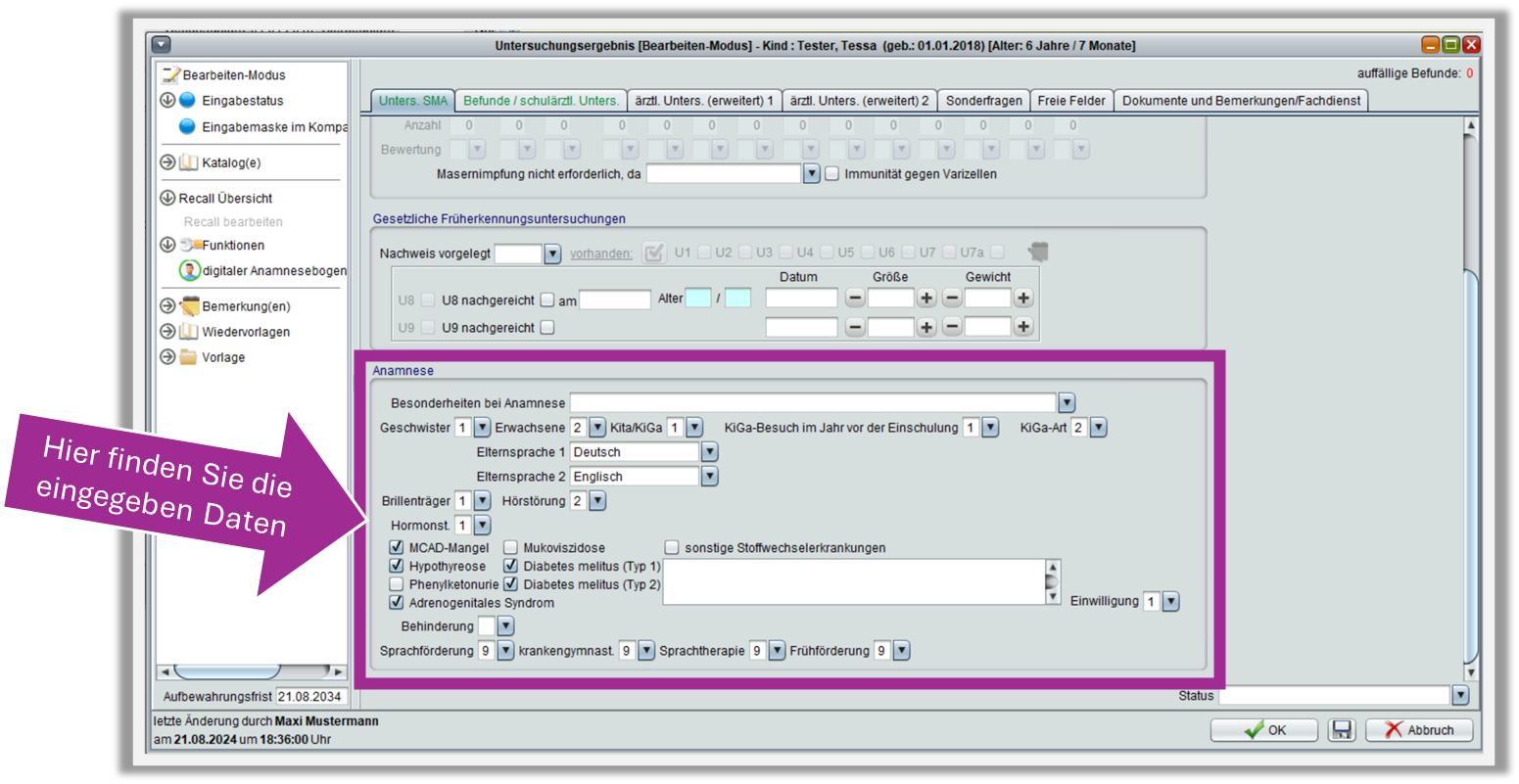Click the save disk icon next to OK

pyautogui.click(x=1341, y=730)
